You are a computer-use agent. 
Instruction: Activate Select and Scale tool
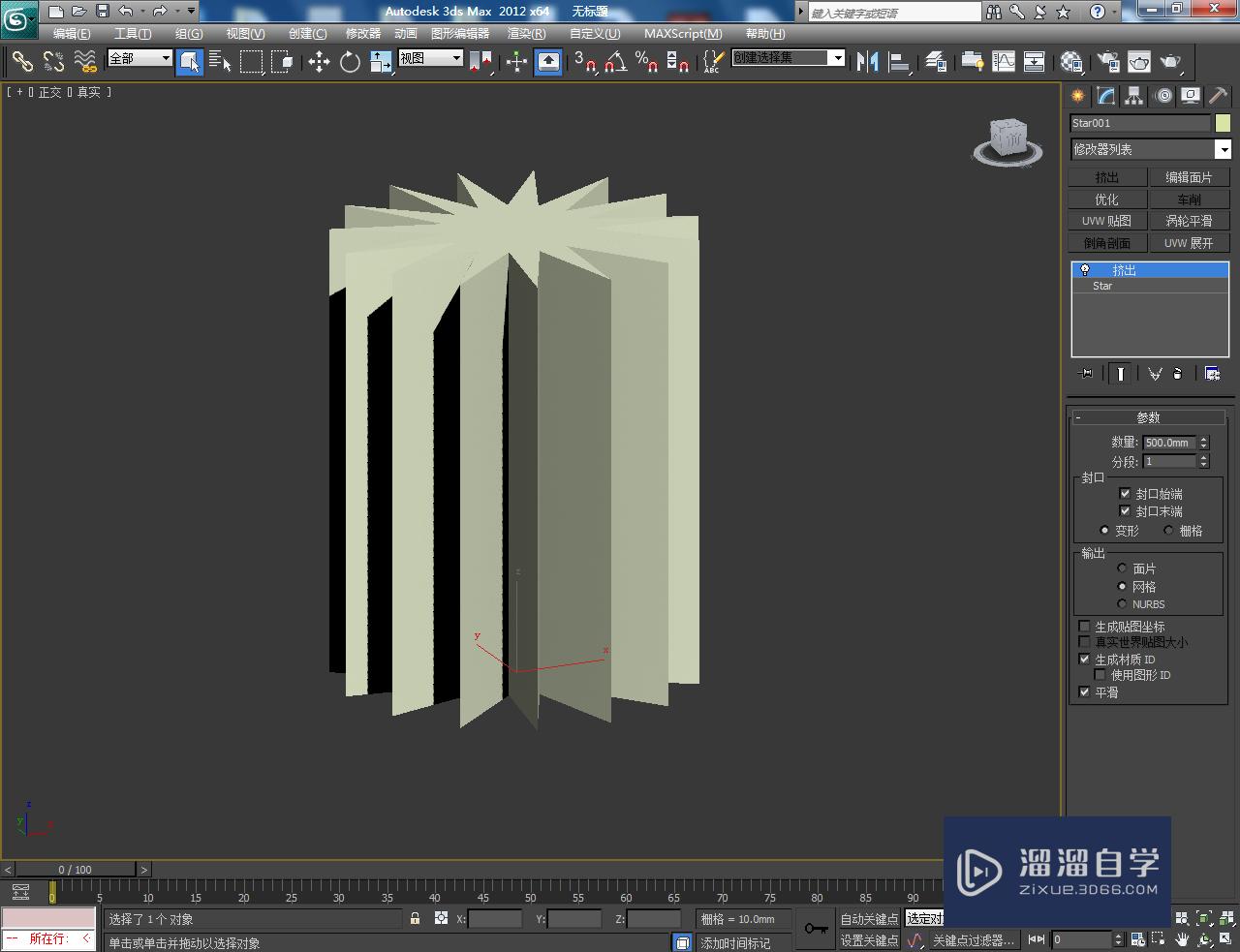(x=381, y=62)
